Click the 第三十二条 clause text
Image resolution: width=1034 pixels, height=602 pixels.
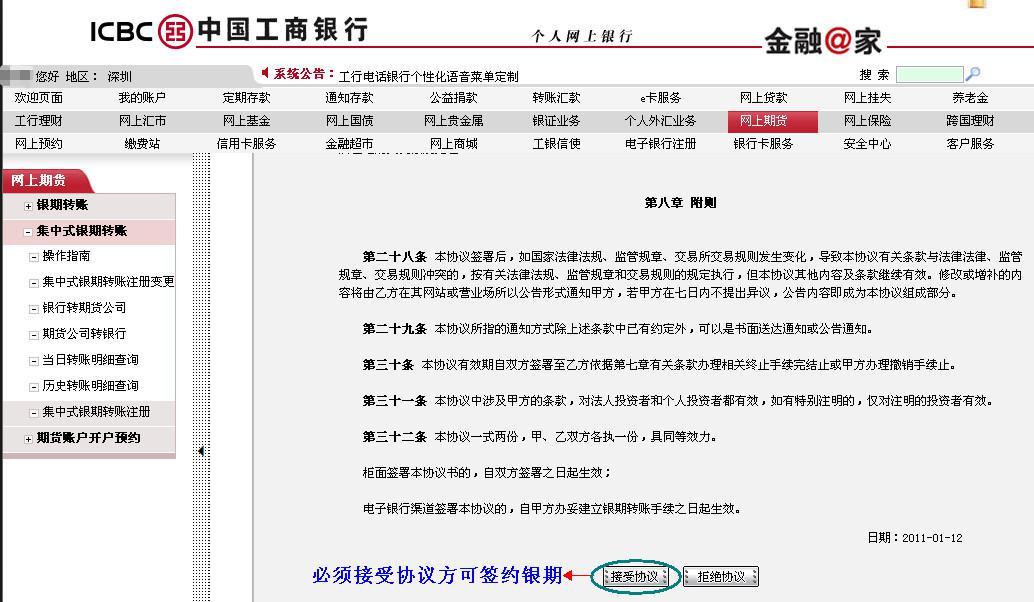tap(539, 436)
